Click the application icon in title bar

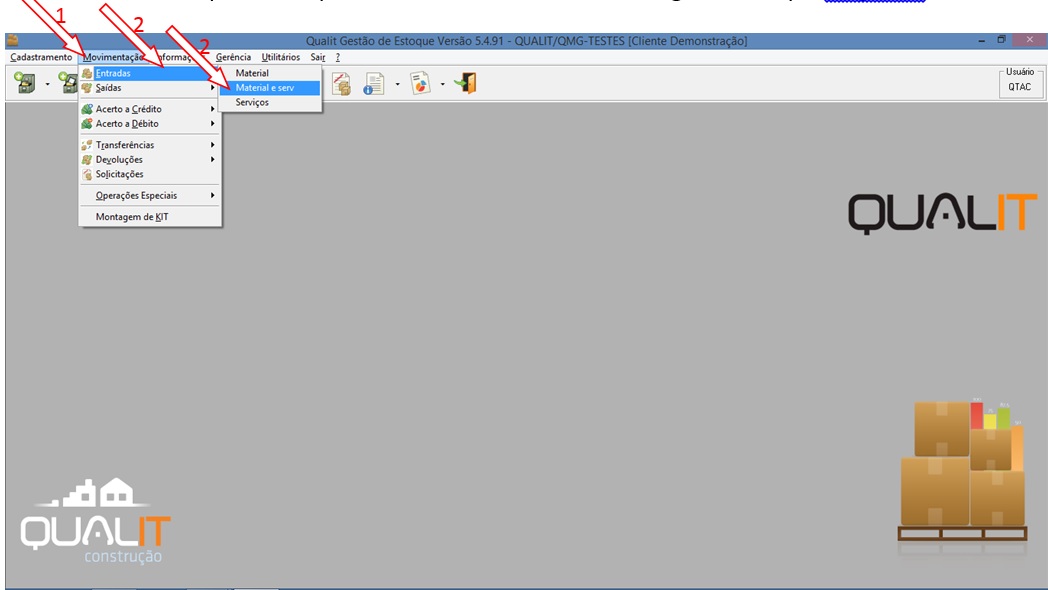click(x=12, y=41)
